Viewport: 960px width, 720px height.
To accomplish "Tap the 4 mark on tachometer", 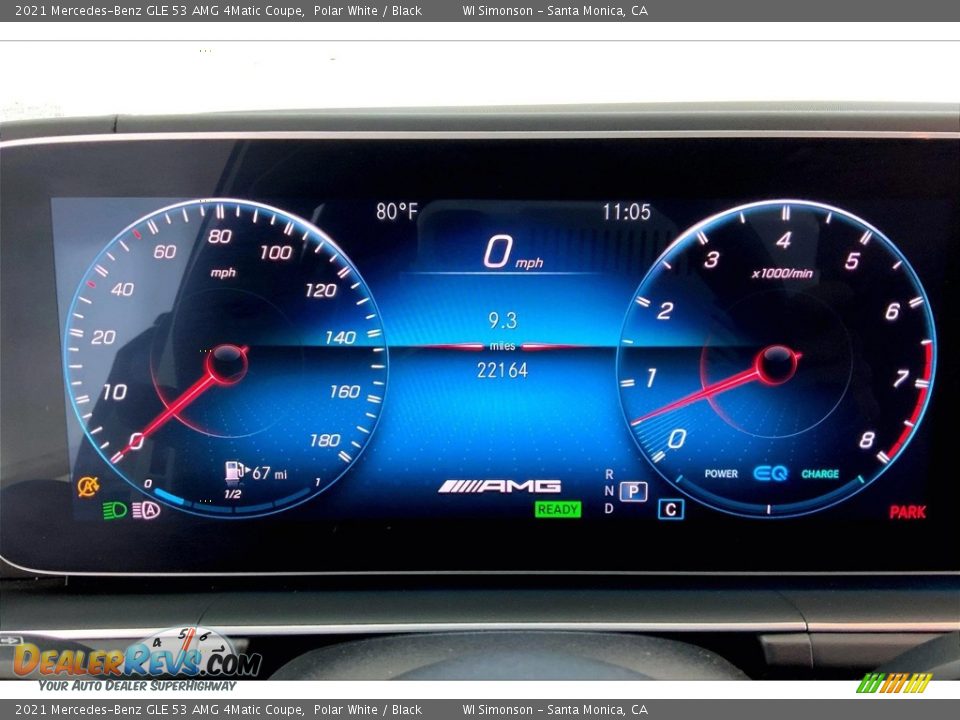I will [784, 240].
